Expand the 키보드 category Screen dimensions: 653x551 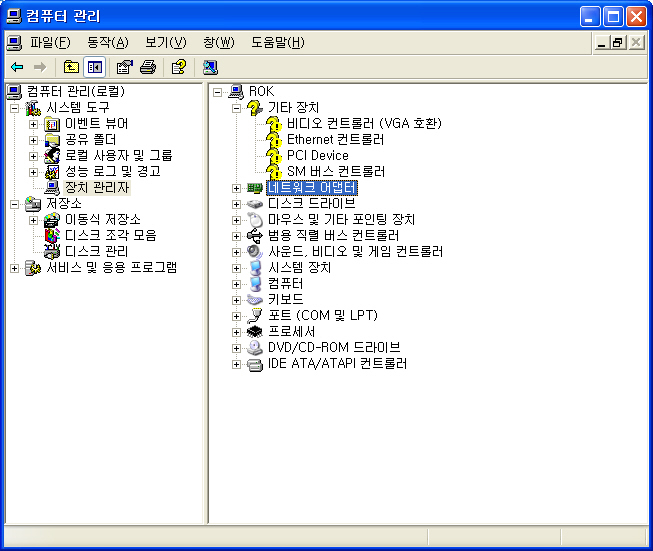[x=237, y=300]
